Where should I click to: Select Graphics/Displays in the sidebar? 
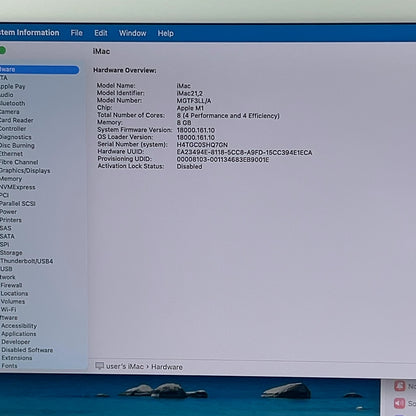[x=25, y=171]
